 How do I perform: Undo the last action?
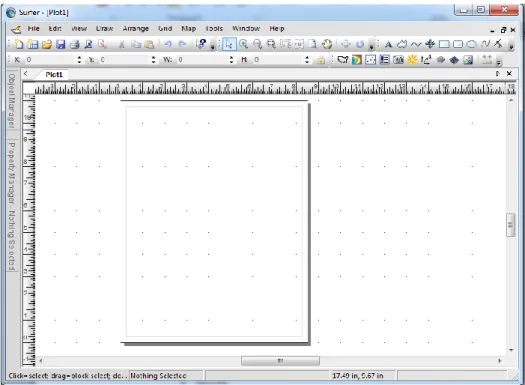pyautogui.click(x=168, y=44)
